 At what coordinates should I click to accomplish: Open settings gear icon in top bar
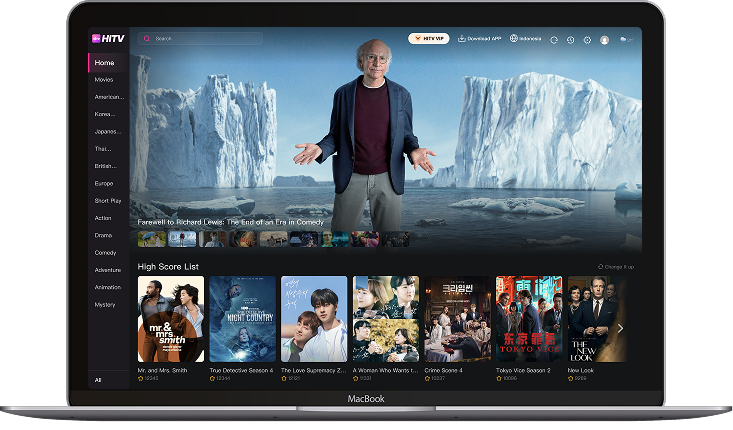pyautogui.click(x=586, y=40)
